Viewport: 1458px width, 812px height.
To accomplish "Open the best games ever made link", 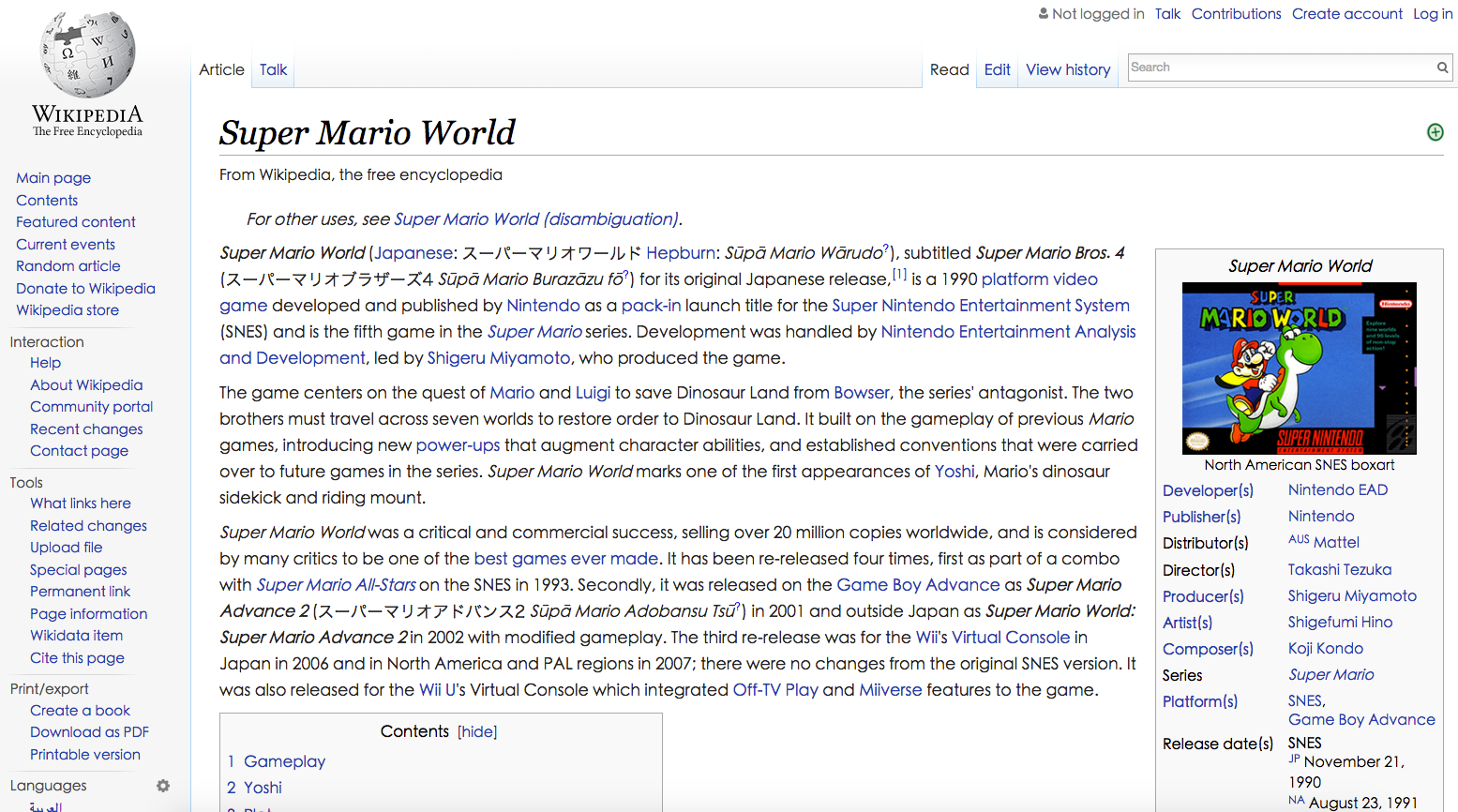I will pyautogui.click(x=566, y=559).
